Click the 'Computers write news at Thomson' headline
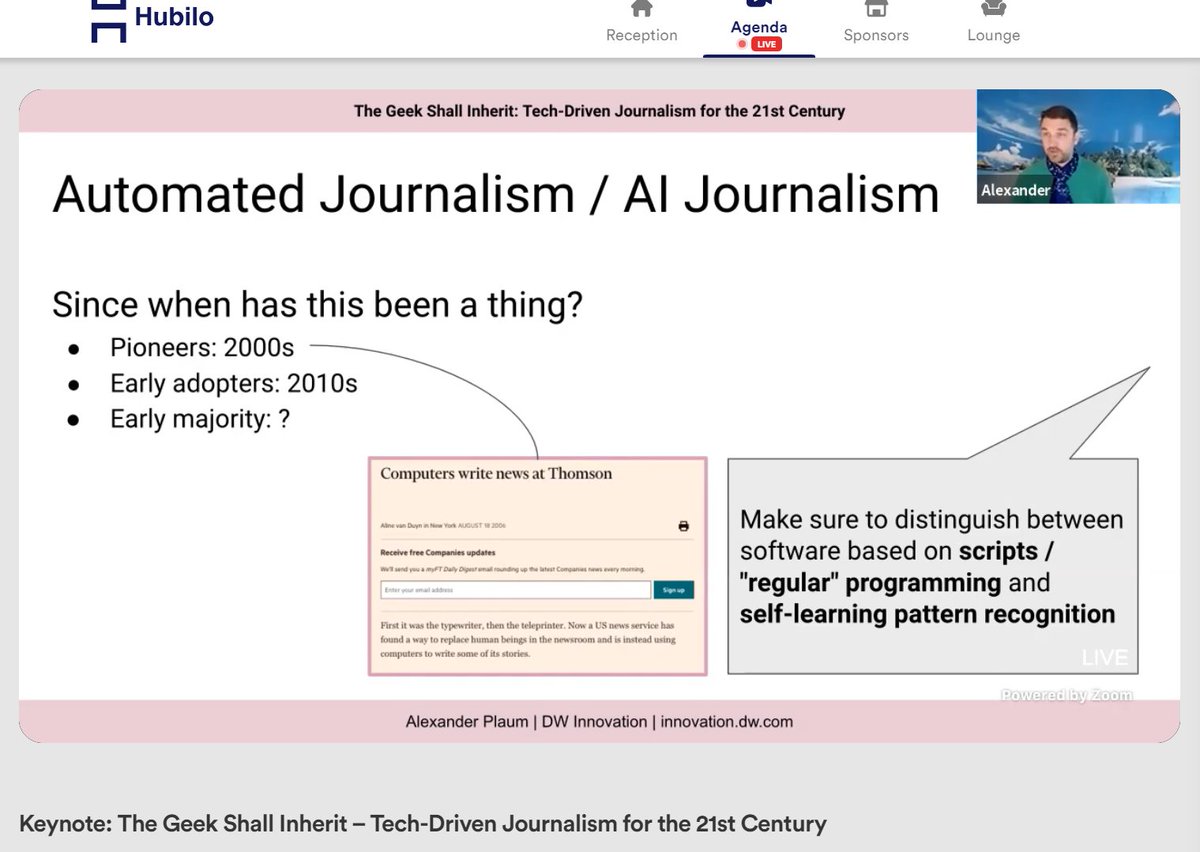The image size is (1200, 852). [x=496, y=474]
